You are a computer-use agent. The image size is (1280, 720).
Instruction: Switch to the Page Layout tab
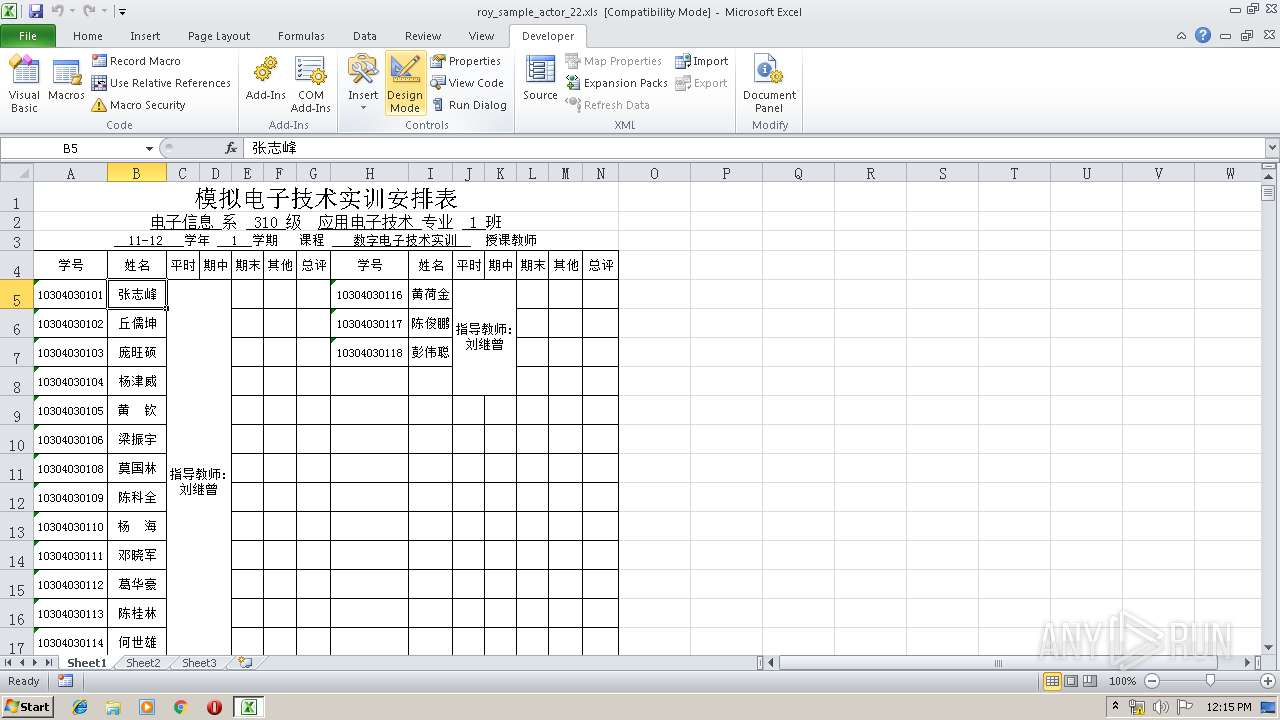pyautogui.click(x=219, y=36)
